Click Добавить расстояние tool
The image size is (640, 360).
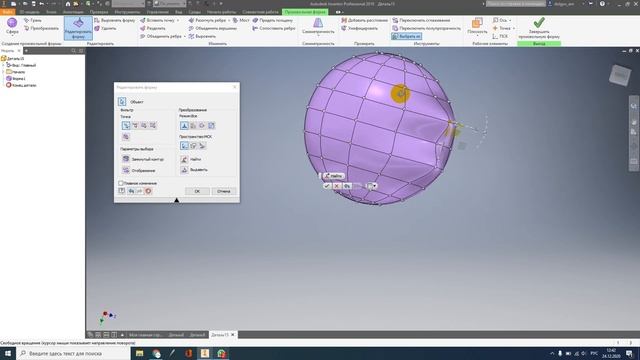(x=364, y=20)
